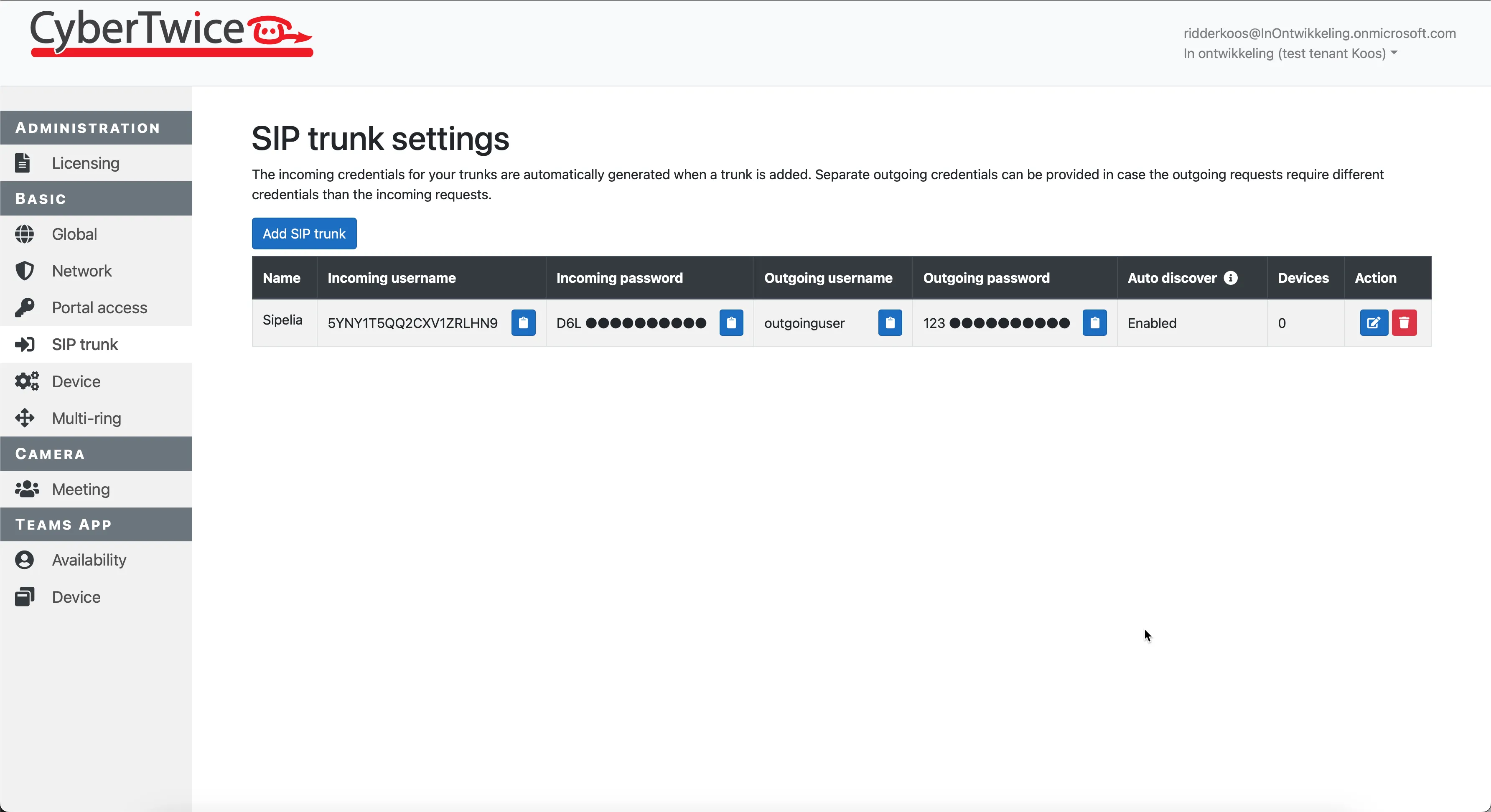Click the Availability user icon
1491x812 pixels.
[x=24, y=560]
